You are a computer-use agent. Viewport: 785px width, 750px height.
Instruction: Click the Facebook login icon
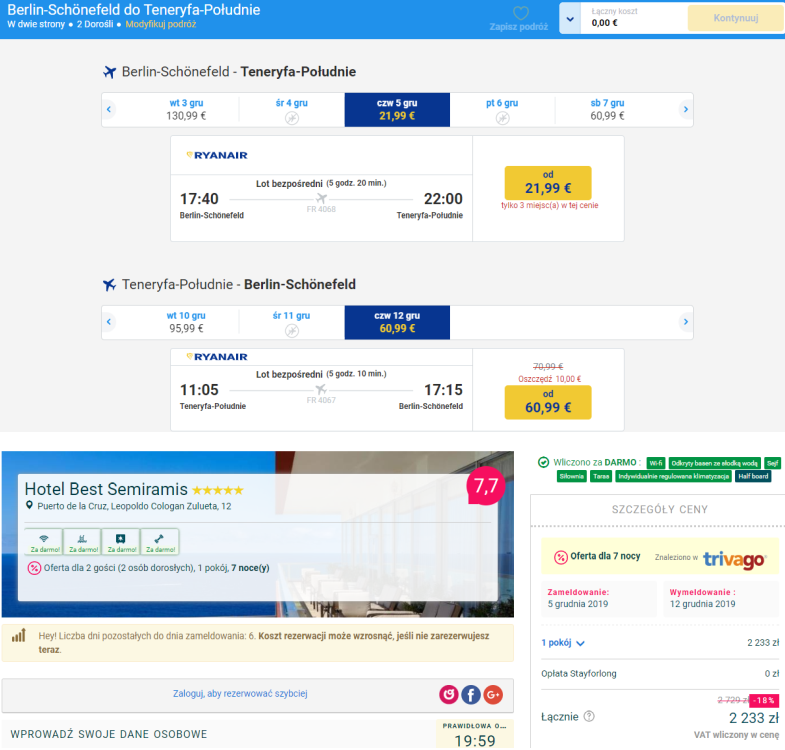coord(471,694)
